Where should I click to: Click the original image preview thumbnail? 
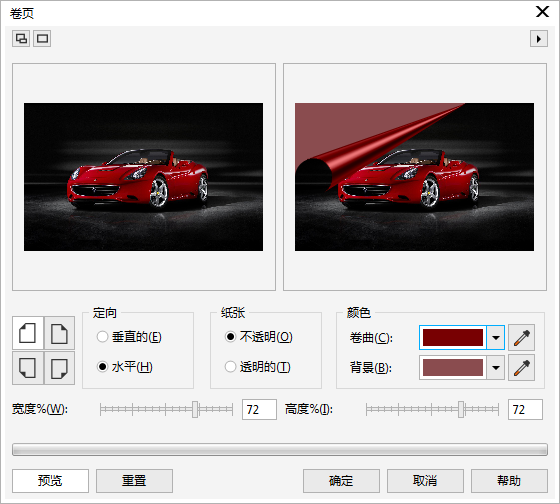[x=144, y=177]
